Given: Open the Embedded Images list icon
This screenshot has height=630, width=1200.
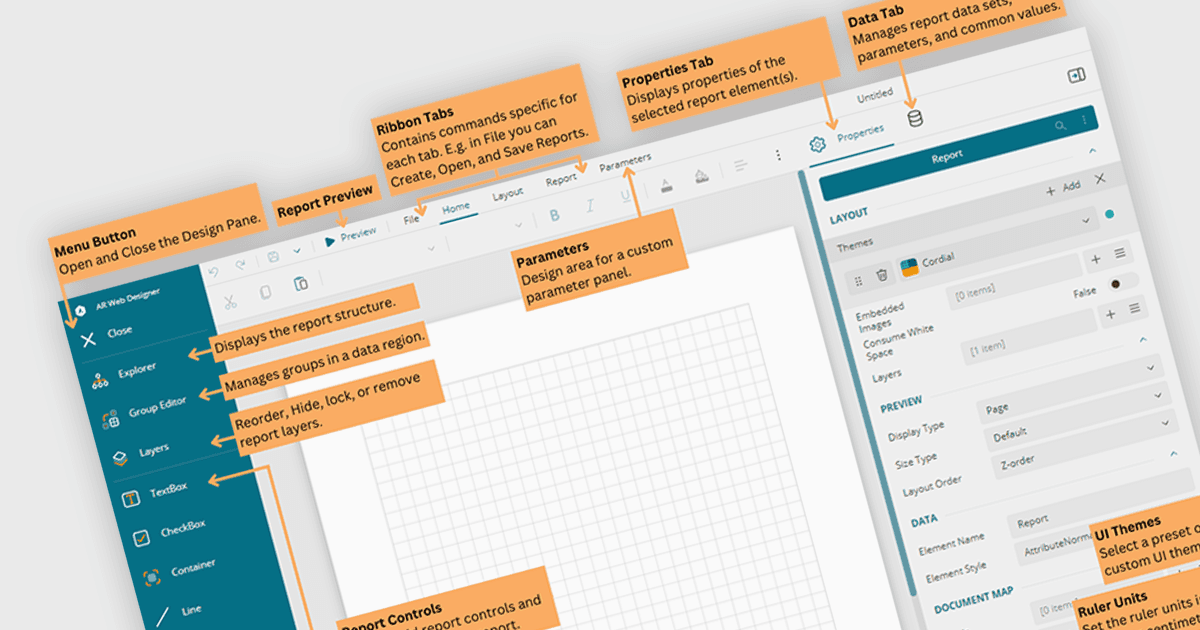Looking at the screenshot, I should pyautogui.click(x=1120, y=254).
